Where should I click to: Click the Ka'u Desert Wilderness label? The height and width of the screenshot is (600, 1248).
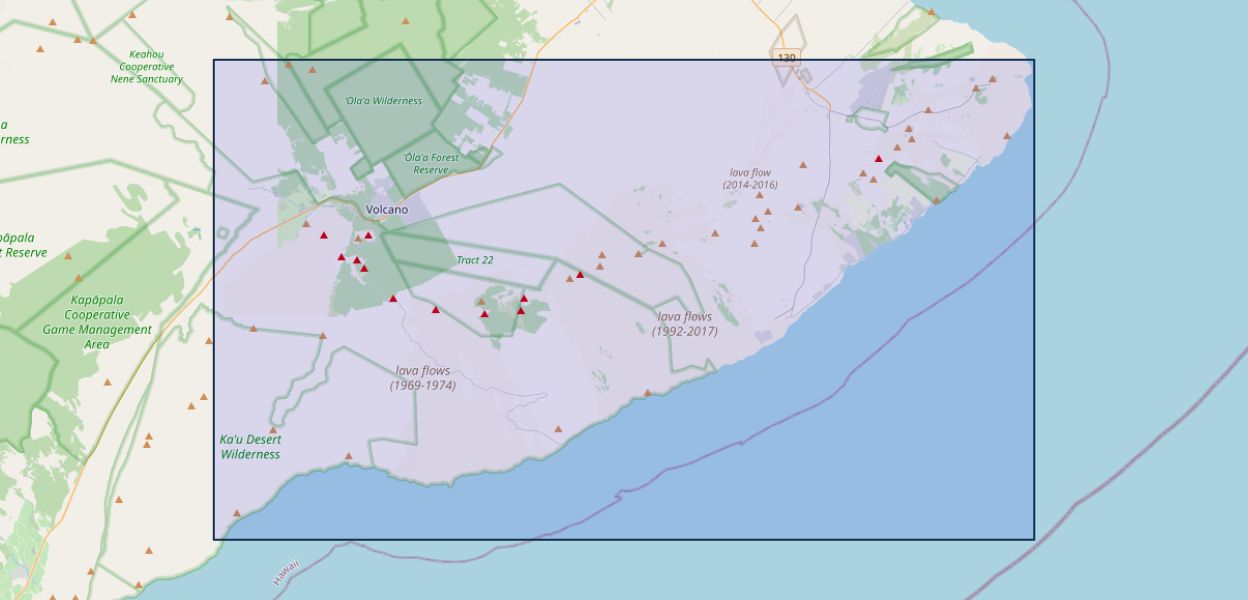point(250,447)
